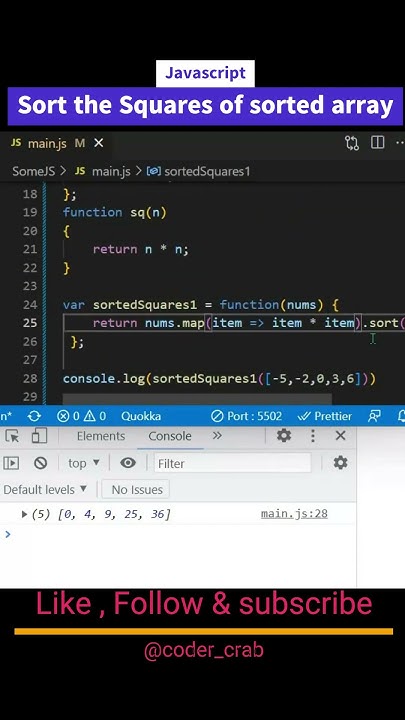Open DevTools three-dot menu
The image size is (405, 720).
pos(313,435)
